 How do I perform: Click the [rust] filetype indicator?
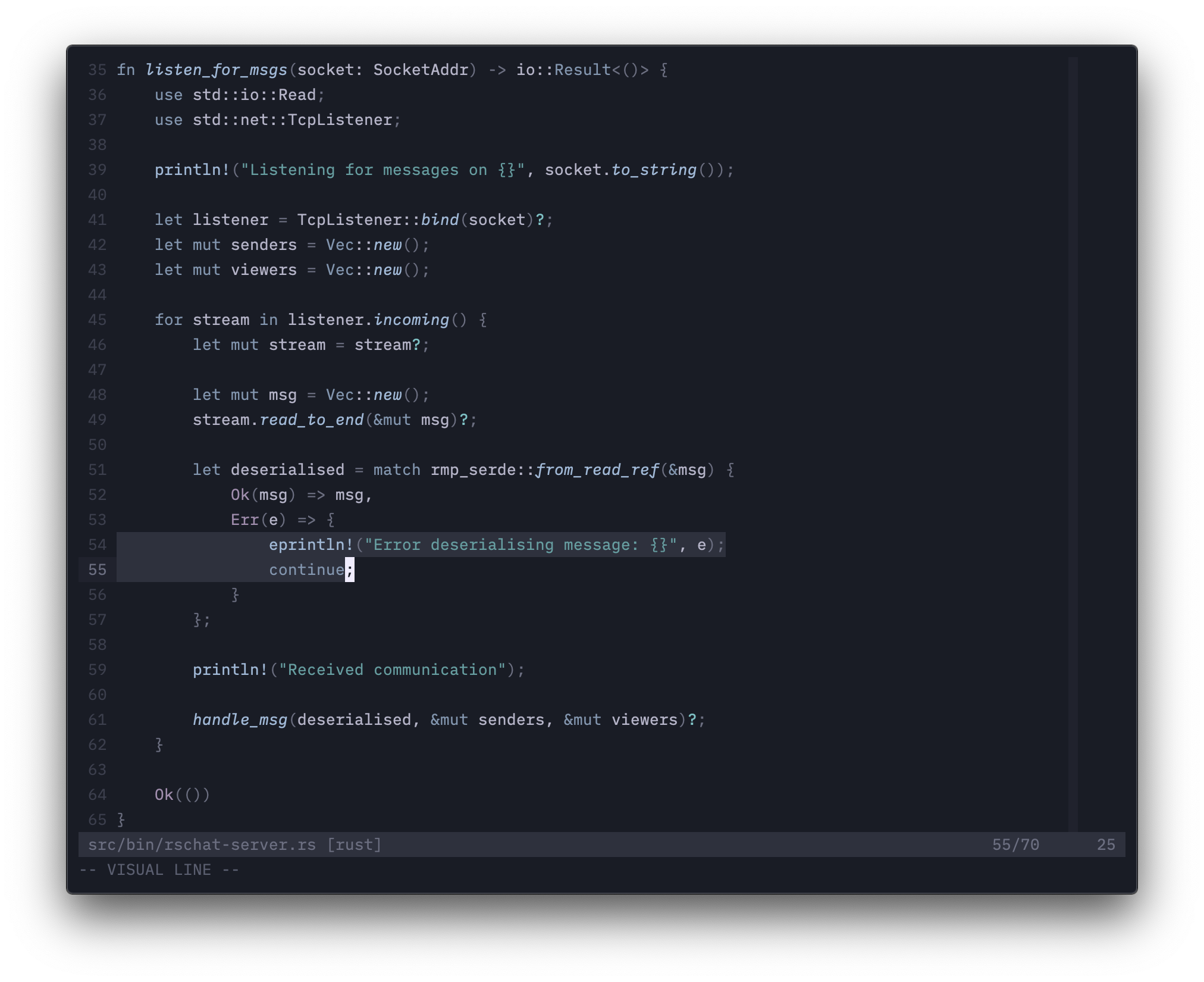(x=354, y=845)
